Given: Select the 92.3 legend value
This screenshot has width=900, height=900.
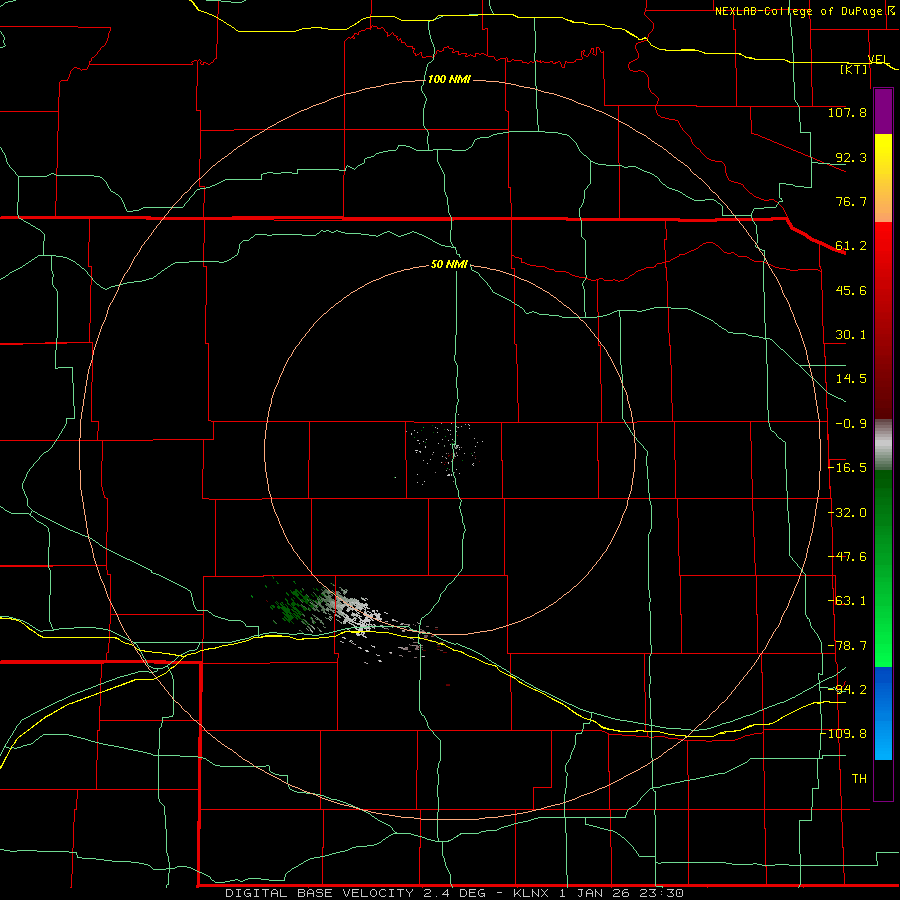Looking at the screenshot, I should pyautogui.click(x=851, y=157).
